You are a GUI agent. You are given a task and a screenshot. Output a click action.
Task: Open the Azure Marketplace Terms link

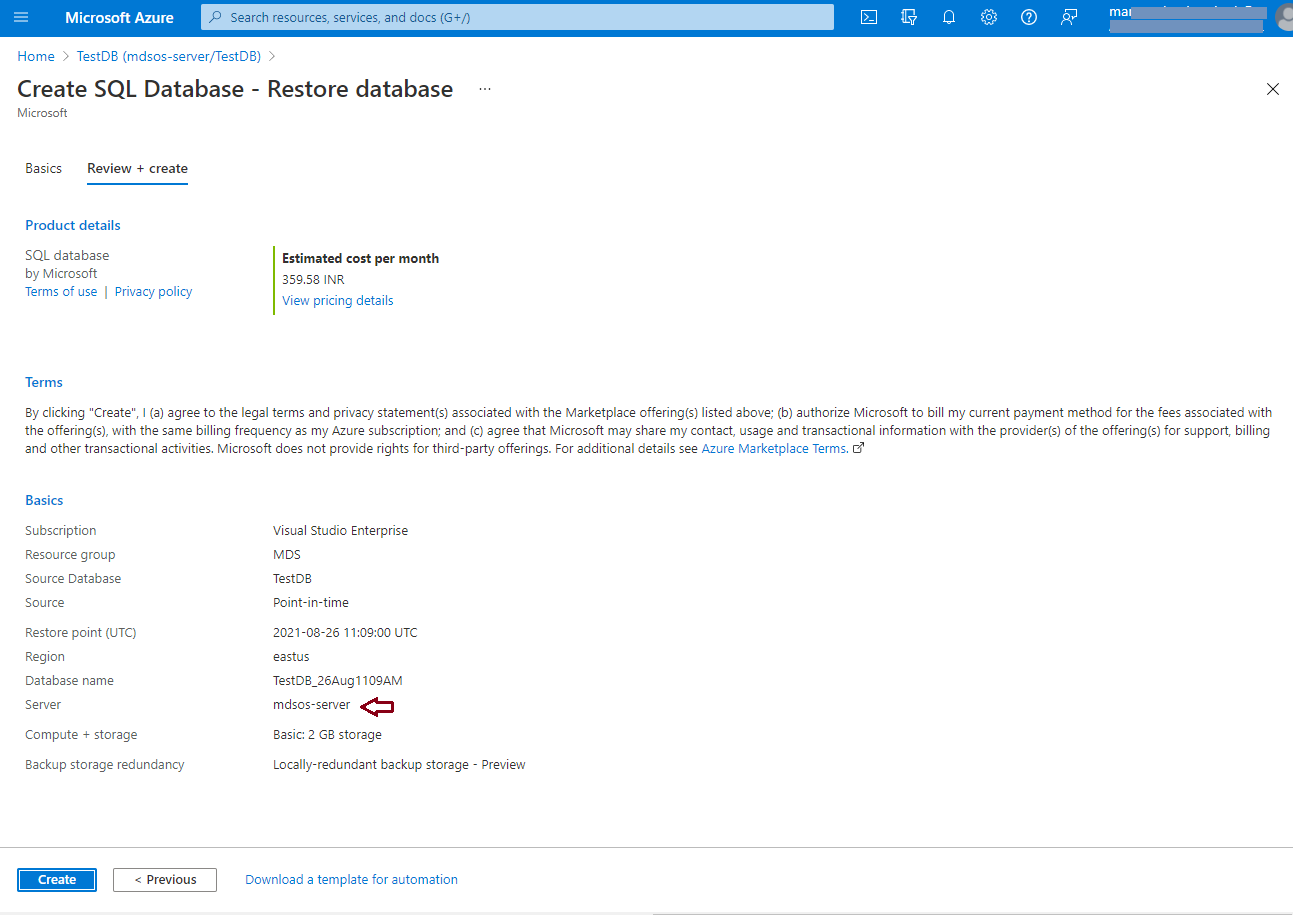tap(774, 449)
